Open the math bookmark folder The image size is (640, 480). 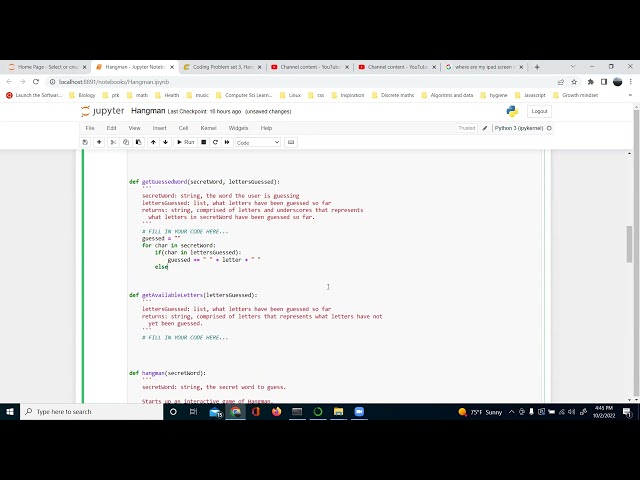[138, 95]
